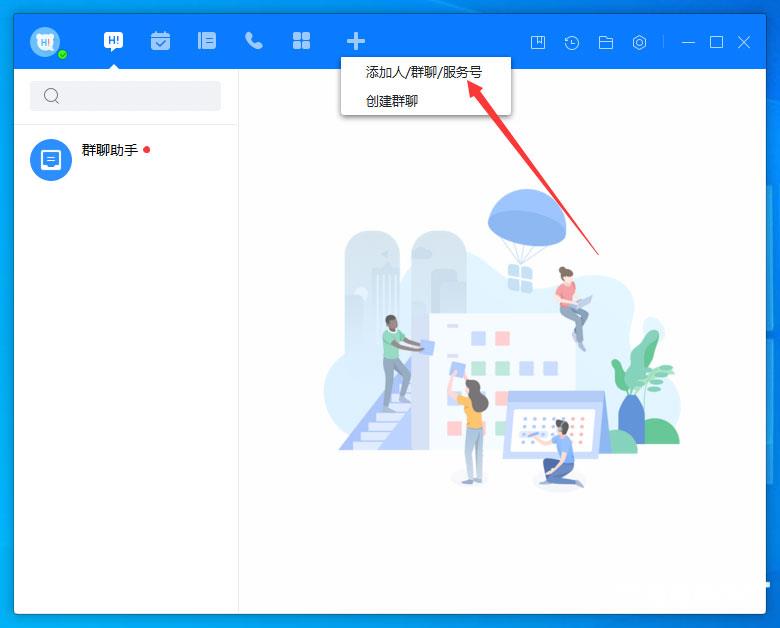This screenshot has height=628, width=780.
Task: Close the chat window
Action: coord(744,42)
